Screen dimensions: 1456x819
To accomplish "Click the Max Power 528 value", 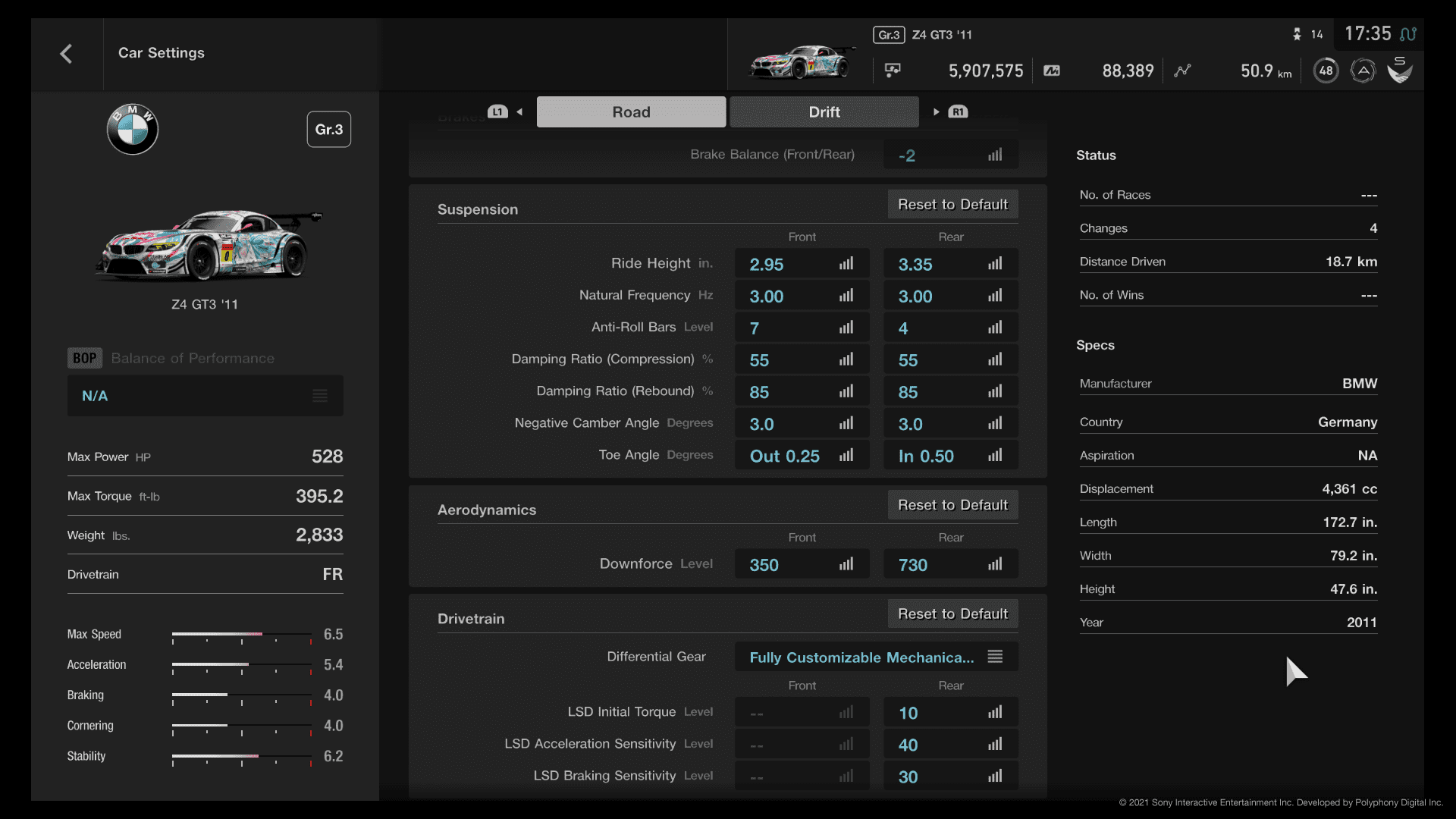I will tap(328, 457).
